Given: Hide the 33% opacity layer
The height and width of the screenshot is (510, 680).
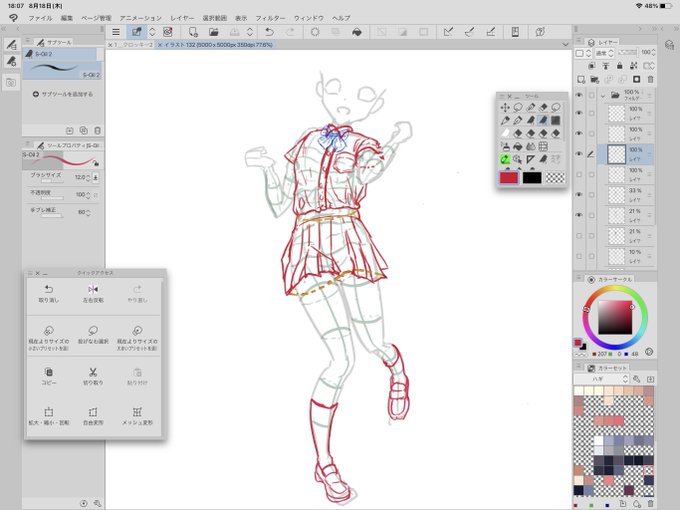Looking at the screenshot, I should click(579, 195).
